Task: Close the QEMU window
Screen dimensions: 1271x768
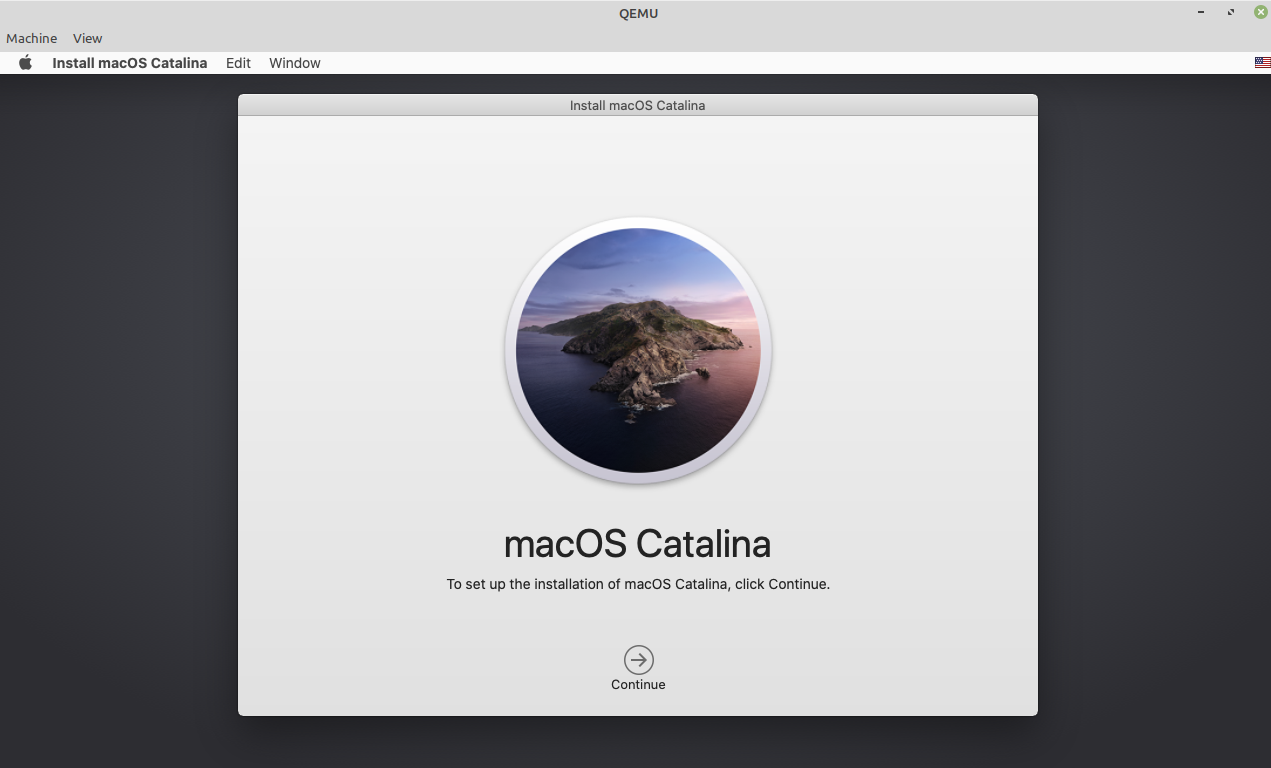Action: (x=1259, y=12)
